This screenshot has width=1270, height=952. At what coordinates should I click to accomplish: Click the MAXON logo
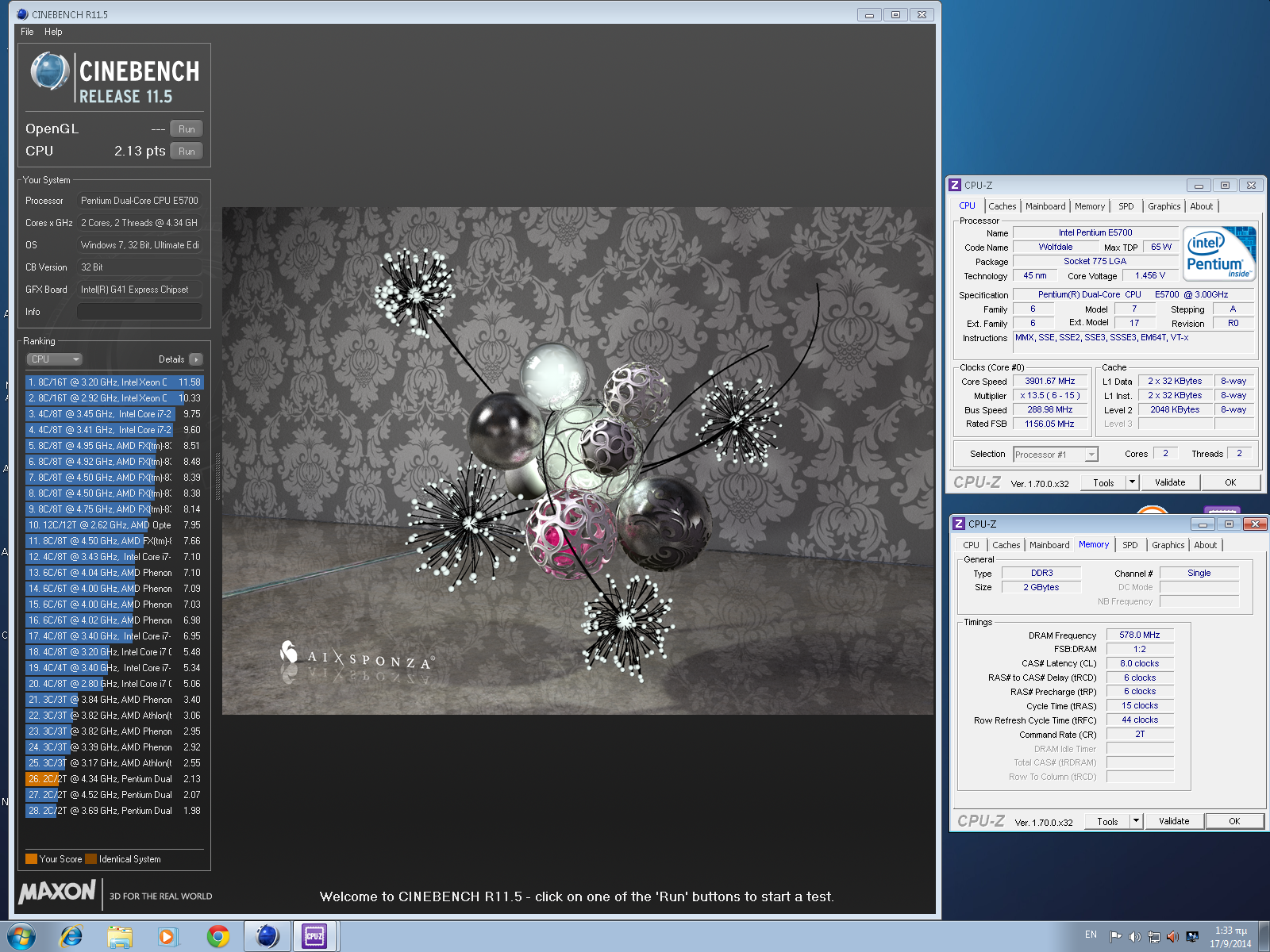pyautogui.click(x=57, y=892)
